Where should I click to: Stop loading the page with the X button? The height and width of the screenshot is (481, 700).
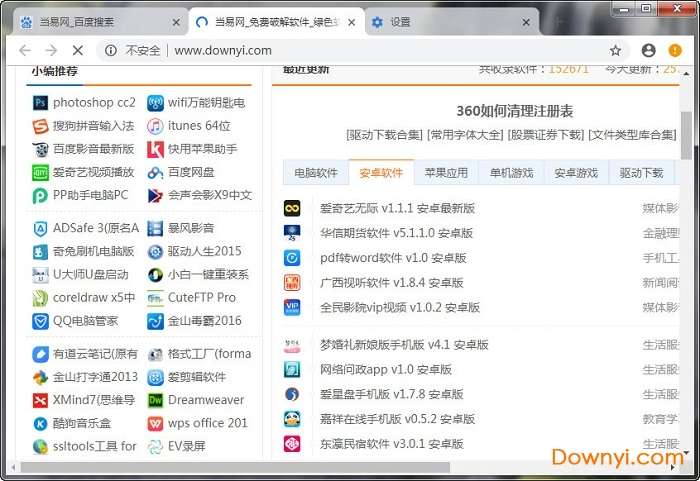click(x=78, y=50)
